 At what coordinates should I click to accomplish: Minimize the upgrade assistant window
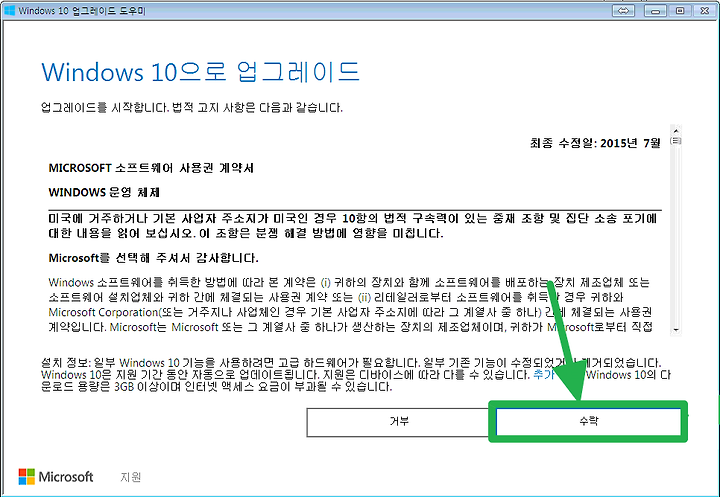pyautogui.click(x=655, y=10)
